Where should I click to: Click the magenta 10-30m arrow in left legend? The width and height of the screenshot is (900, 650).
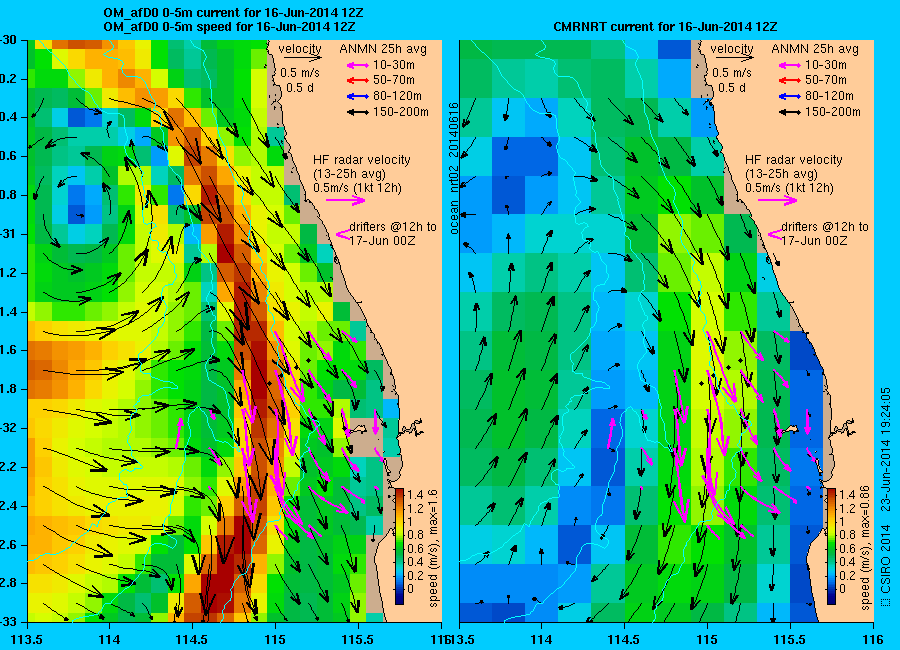358,65
